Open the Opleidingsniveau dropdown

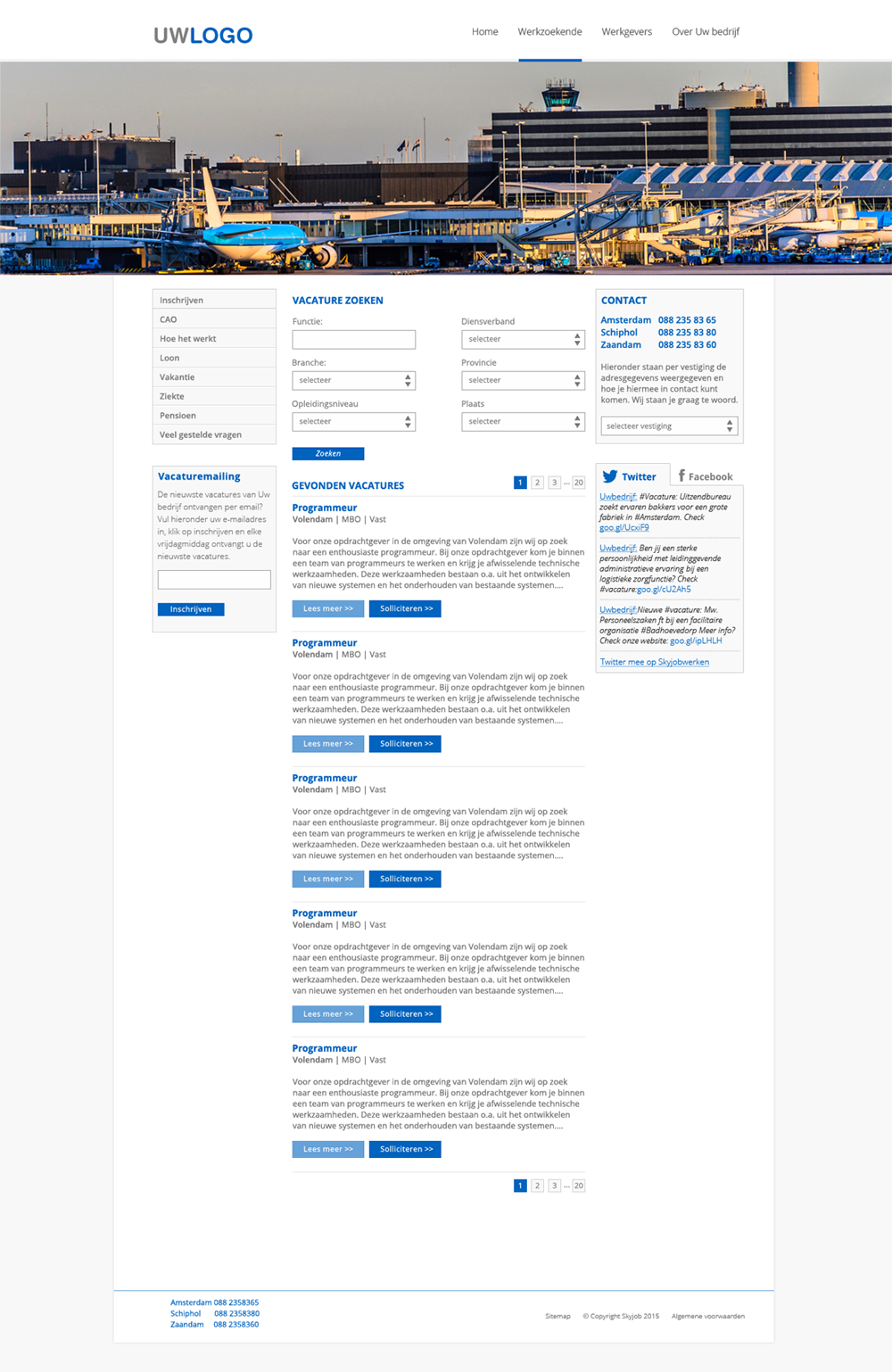353,421
